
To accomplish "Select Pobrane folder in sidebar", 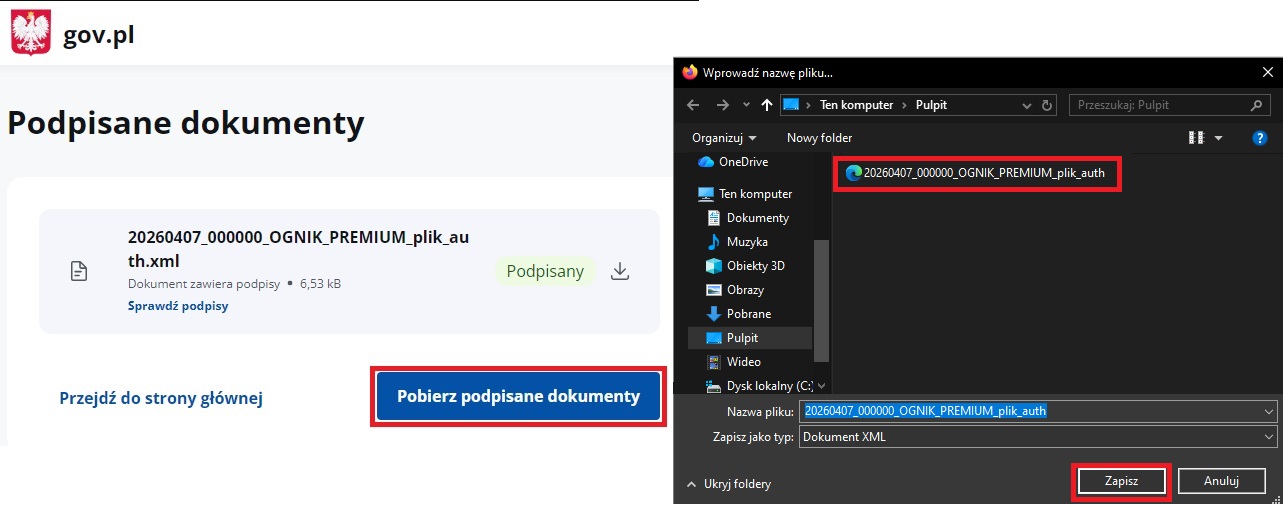I will tap(748, 314).
